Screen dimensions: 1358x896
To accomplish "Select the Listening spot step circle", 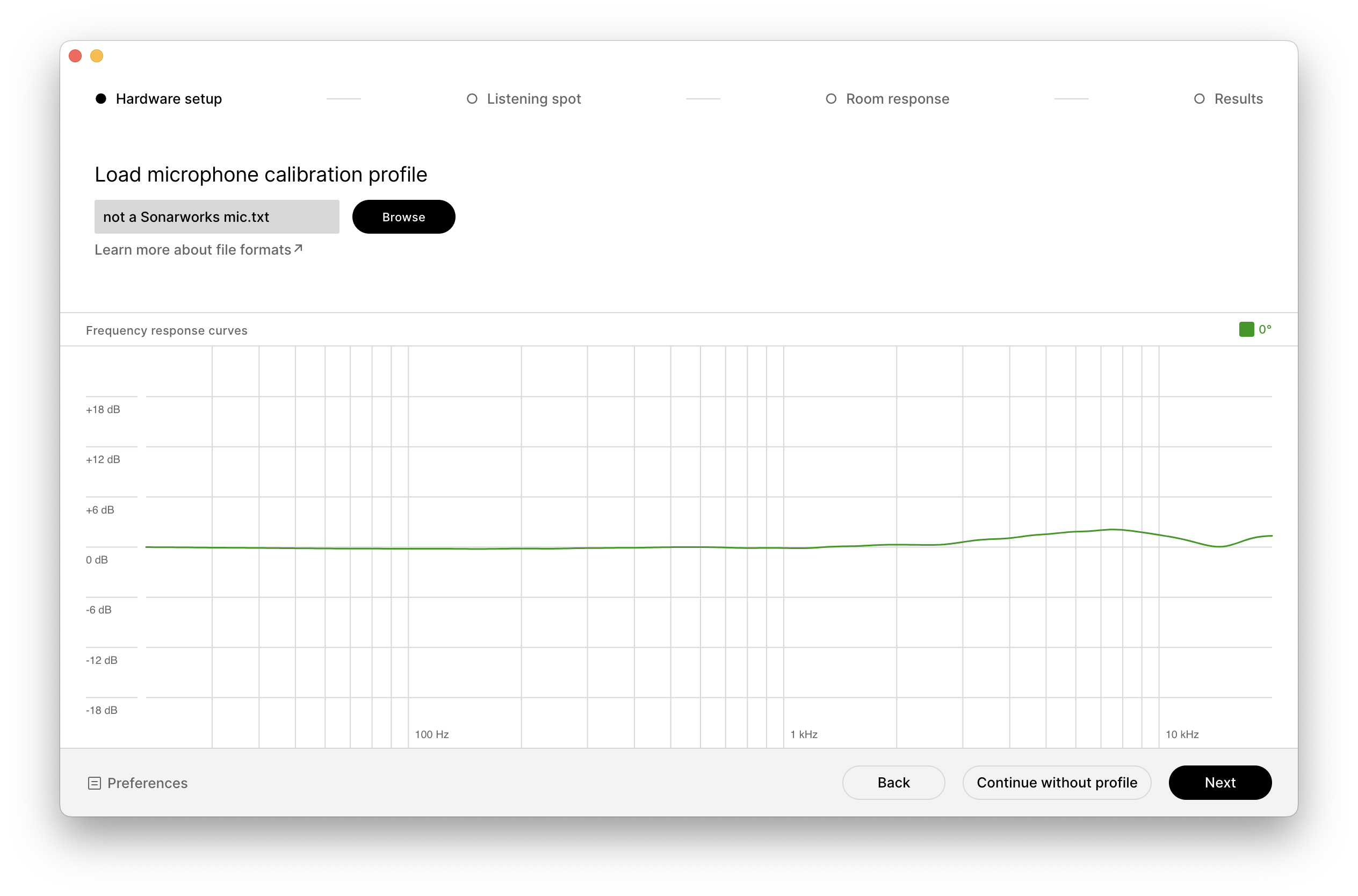I will pos(472,99).
